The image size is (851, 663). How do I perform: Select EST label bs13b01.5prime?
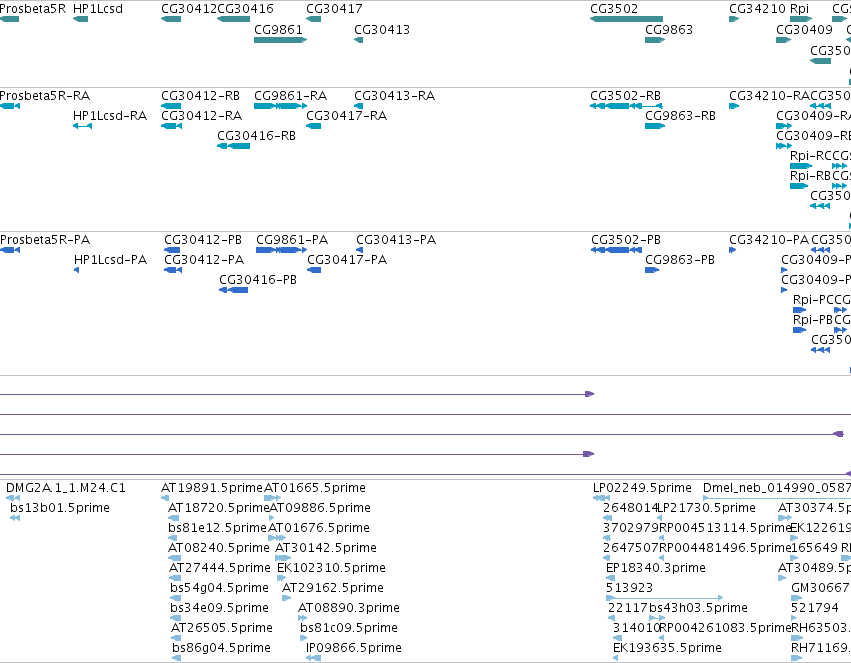[60, 508]
